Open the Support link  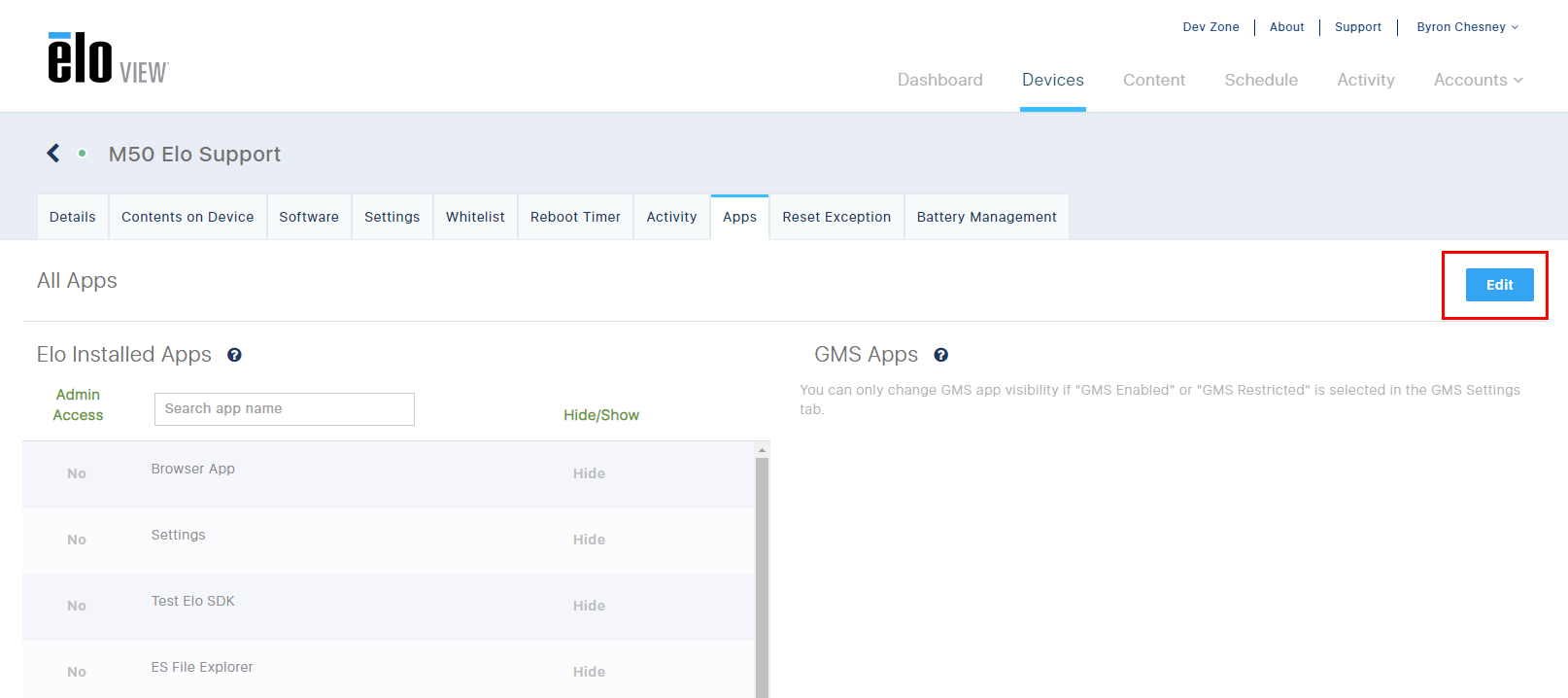[x=1357, y=27]
